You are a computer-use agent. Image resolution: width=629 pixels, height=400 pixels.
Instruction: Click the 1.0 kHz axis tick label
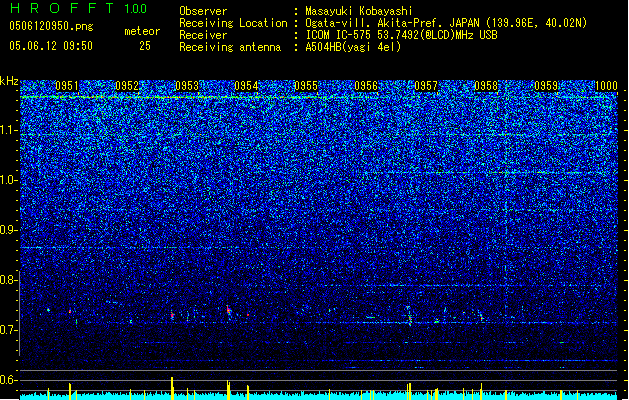click(9, 180)
